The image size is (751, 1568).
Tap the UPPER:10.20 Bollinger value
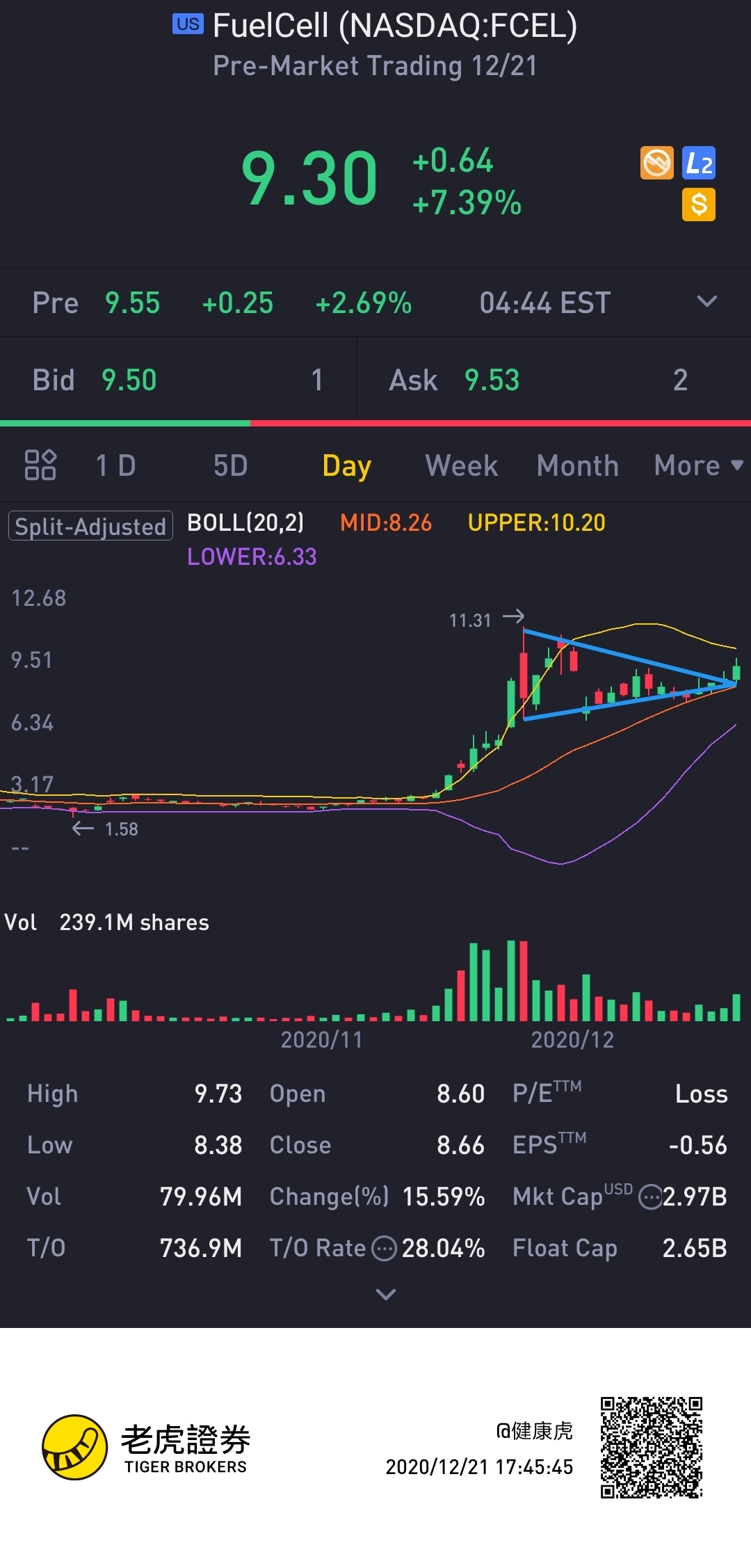(x=537, y=522)
